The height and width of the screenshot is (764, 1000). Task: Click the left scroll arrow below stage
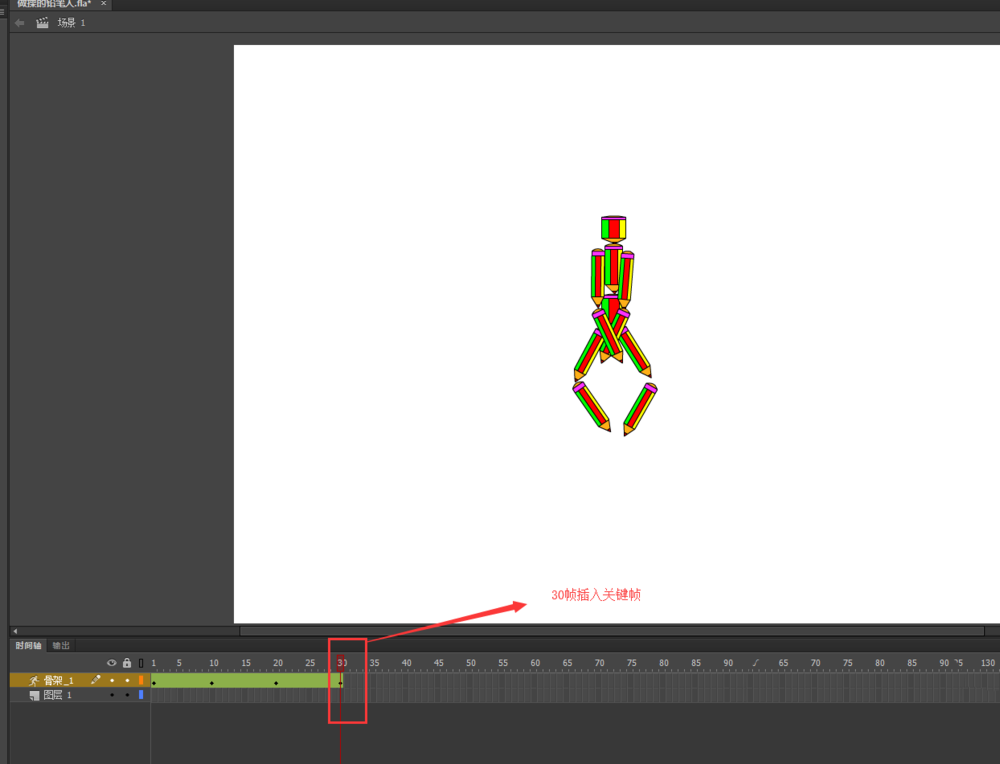15,631
